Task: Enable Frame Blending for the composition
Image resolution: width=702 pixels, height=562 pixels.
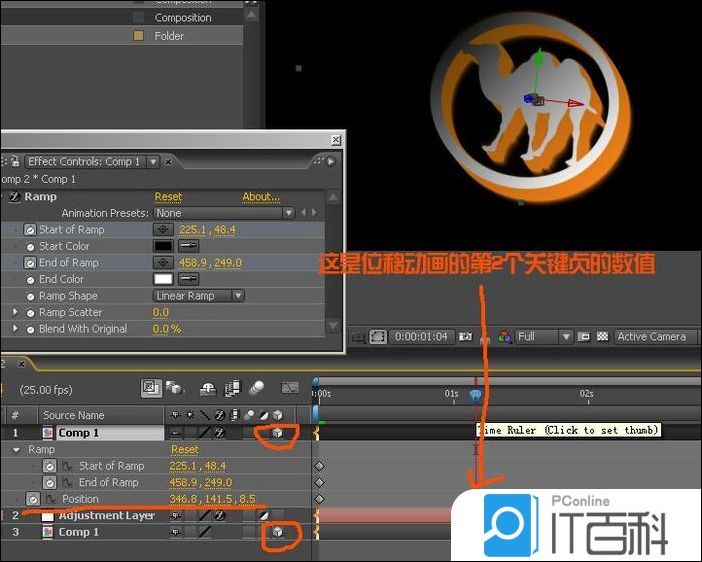Action: 232,388
